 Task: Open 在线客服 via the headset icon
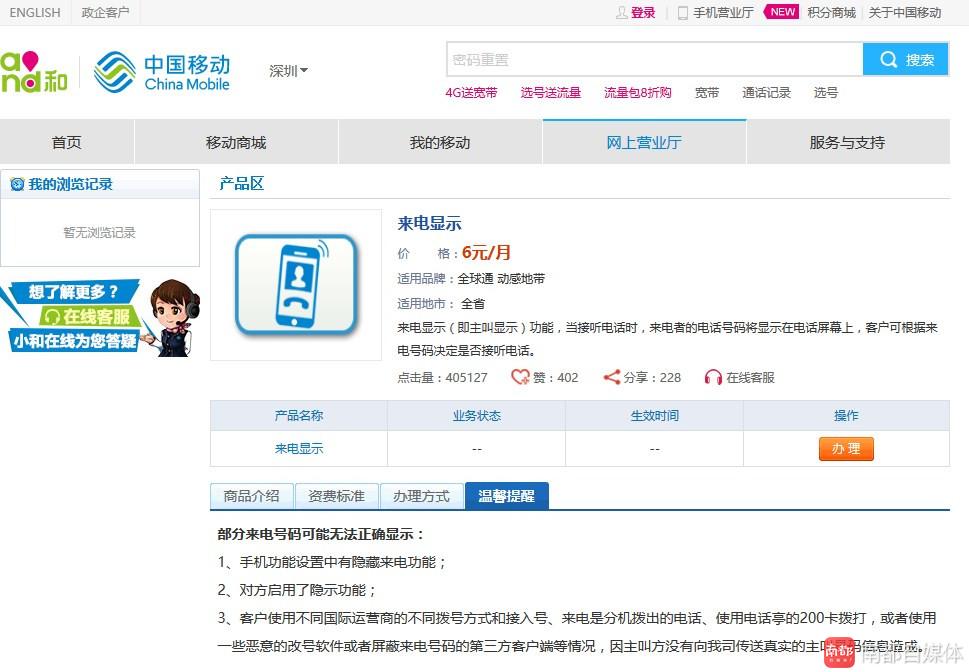click(x=713, y=377)
